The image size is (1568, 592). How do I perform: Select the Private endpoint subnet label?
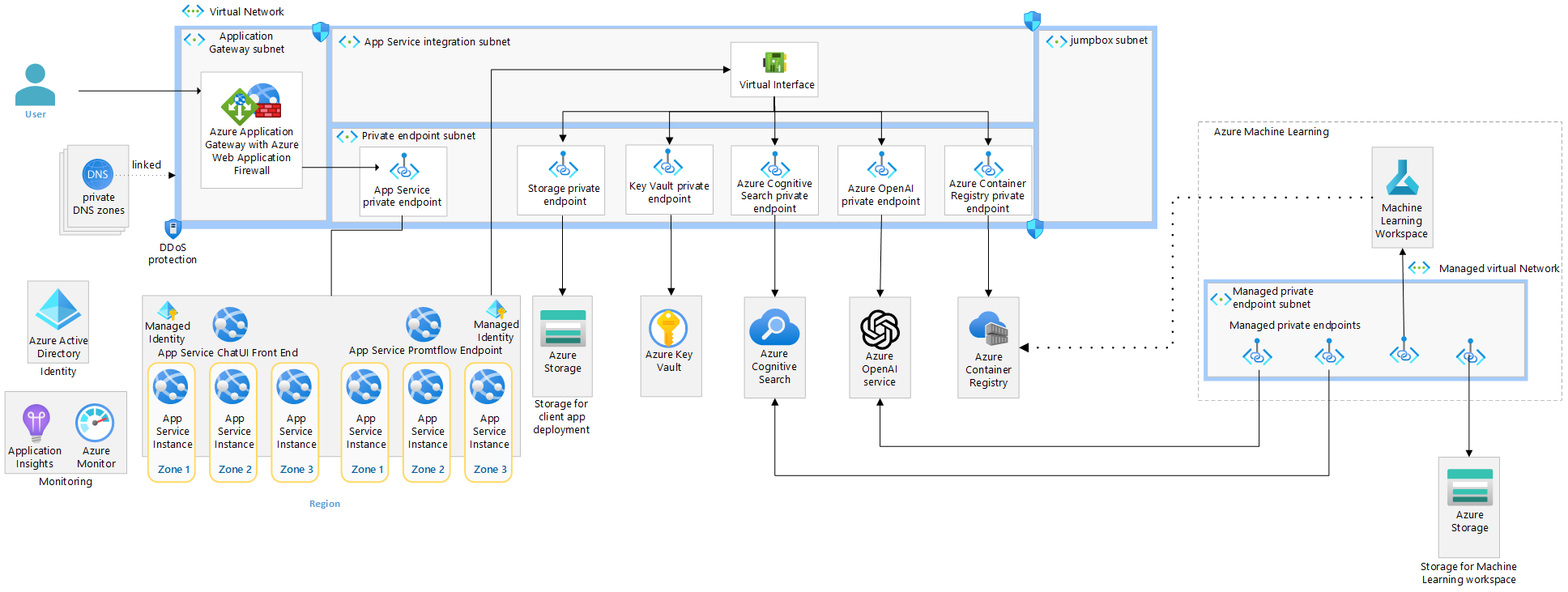pos(419,135)
